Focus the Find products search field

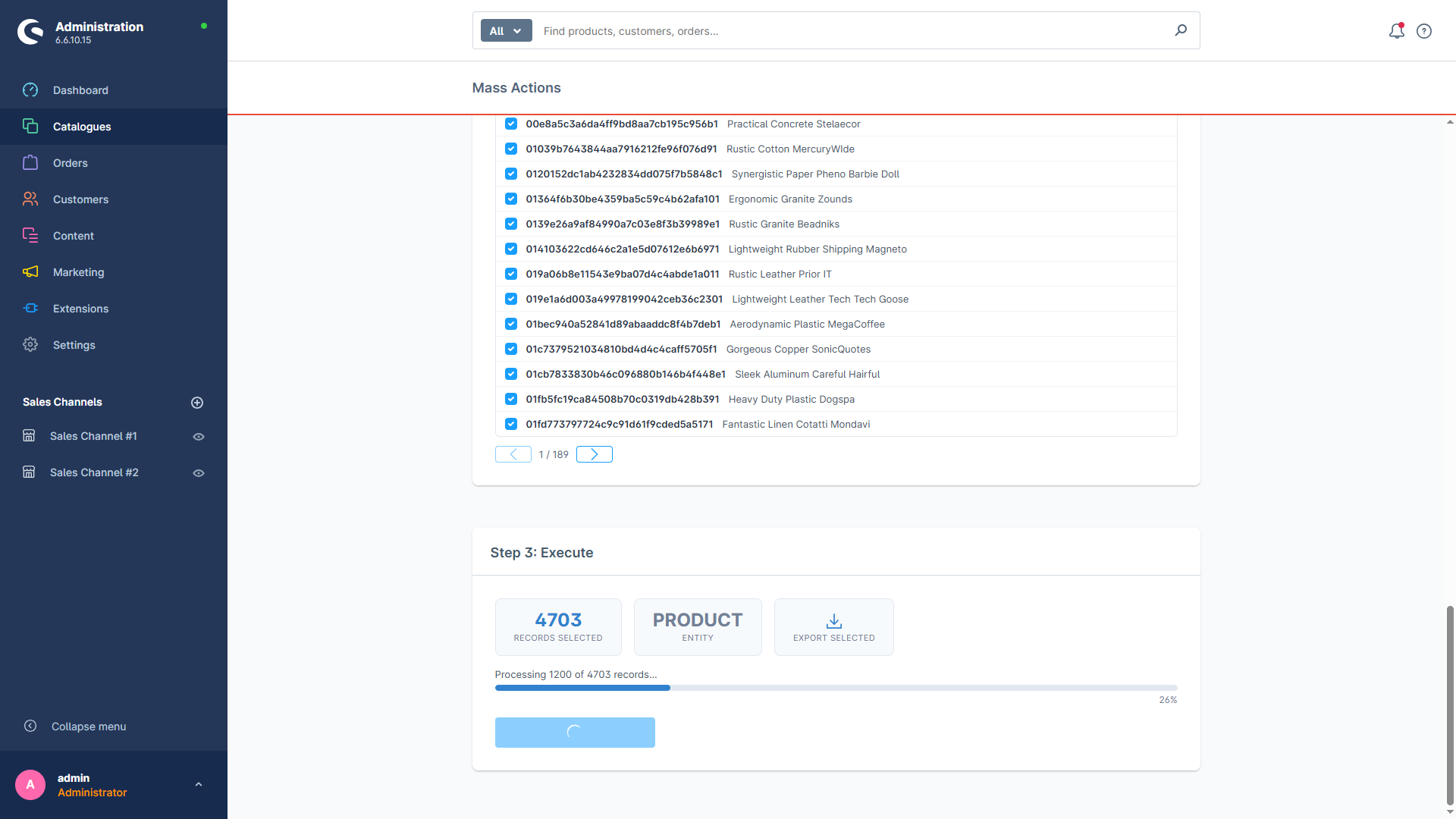click(853, 31)
